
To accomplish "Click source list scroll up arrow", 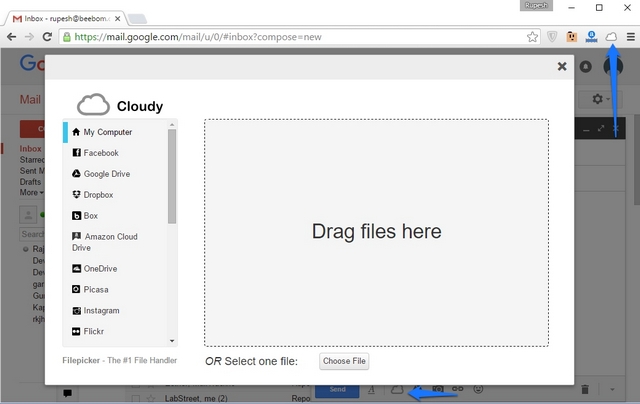I will (x=172, y=124).
